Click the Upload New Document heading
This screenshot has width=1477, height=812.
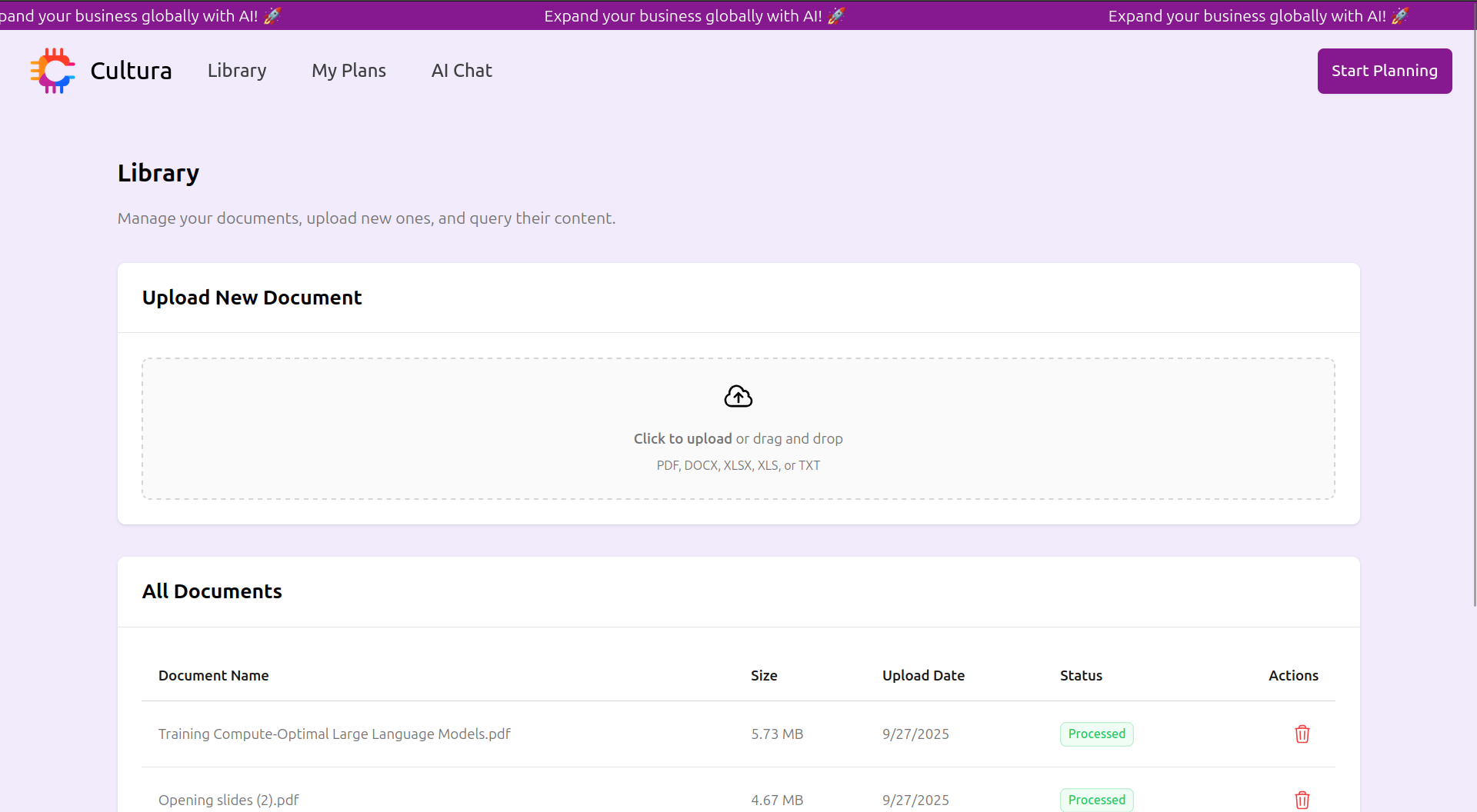tap(252, 298)
